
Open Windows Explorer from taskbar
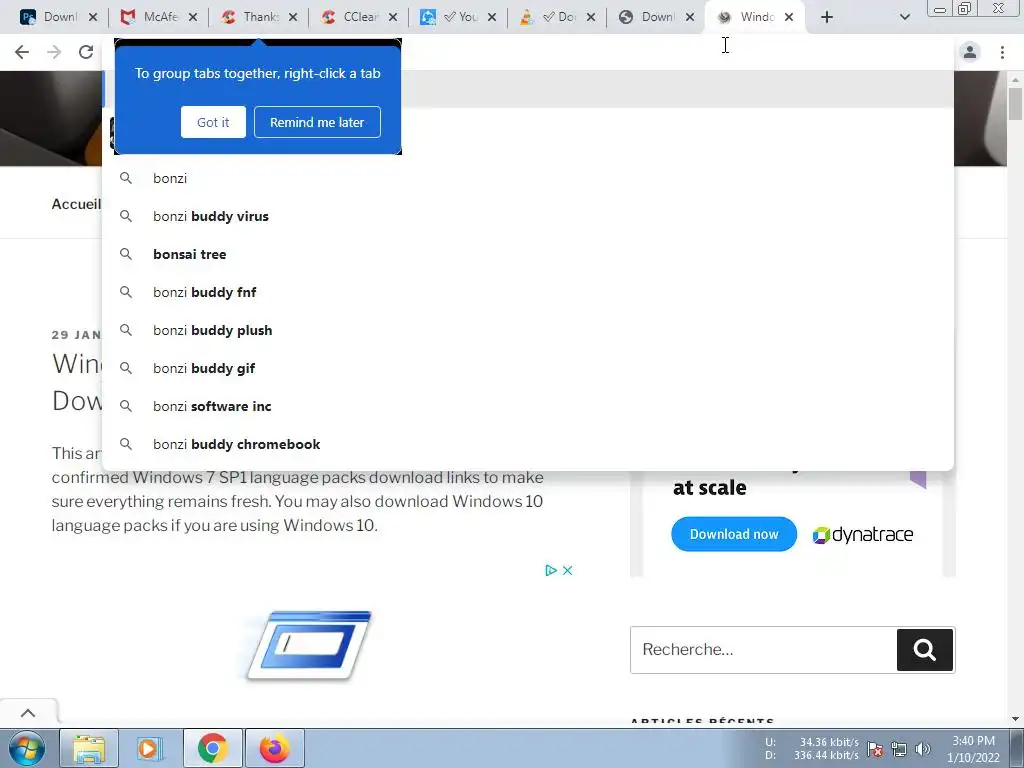(x=89, y=748)
